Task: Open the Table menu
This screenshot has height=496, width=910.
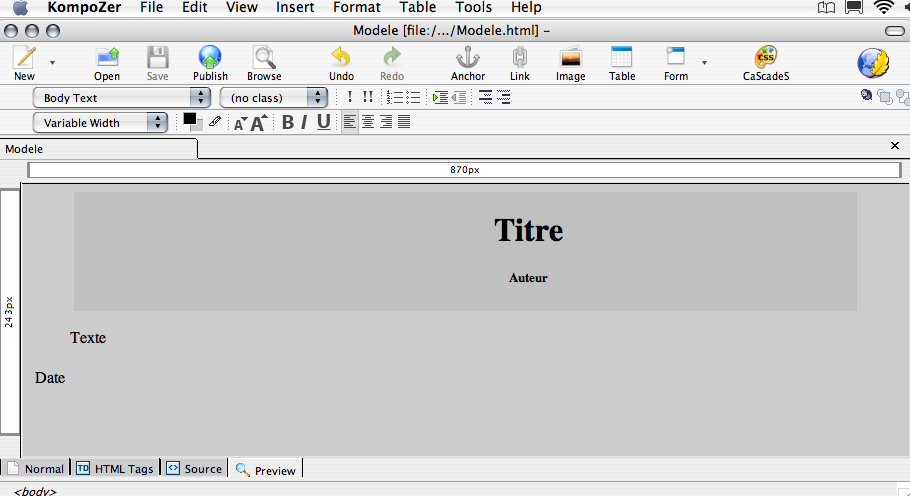Action: [x=417, y=7]
